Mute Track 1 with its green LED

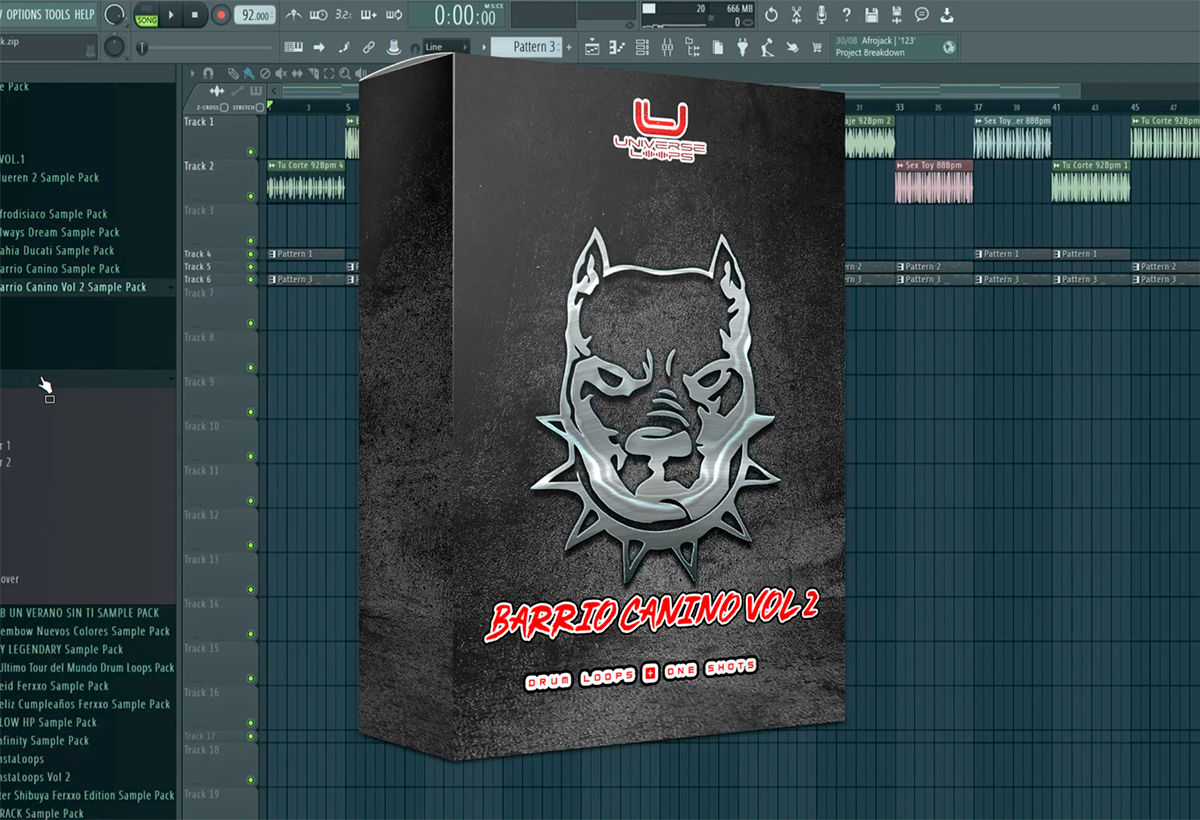point(251,152)
